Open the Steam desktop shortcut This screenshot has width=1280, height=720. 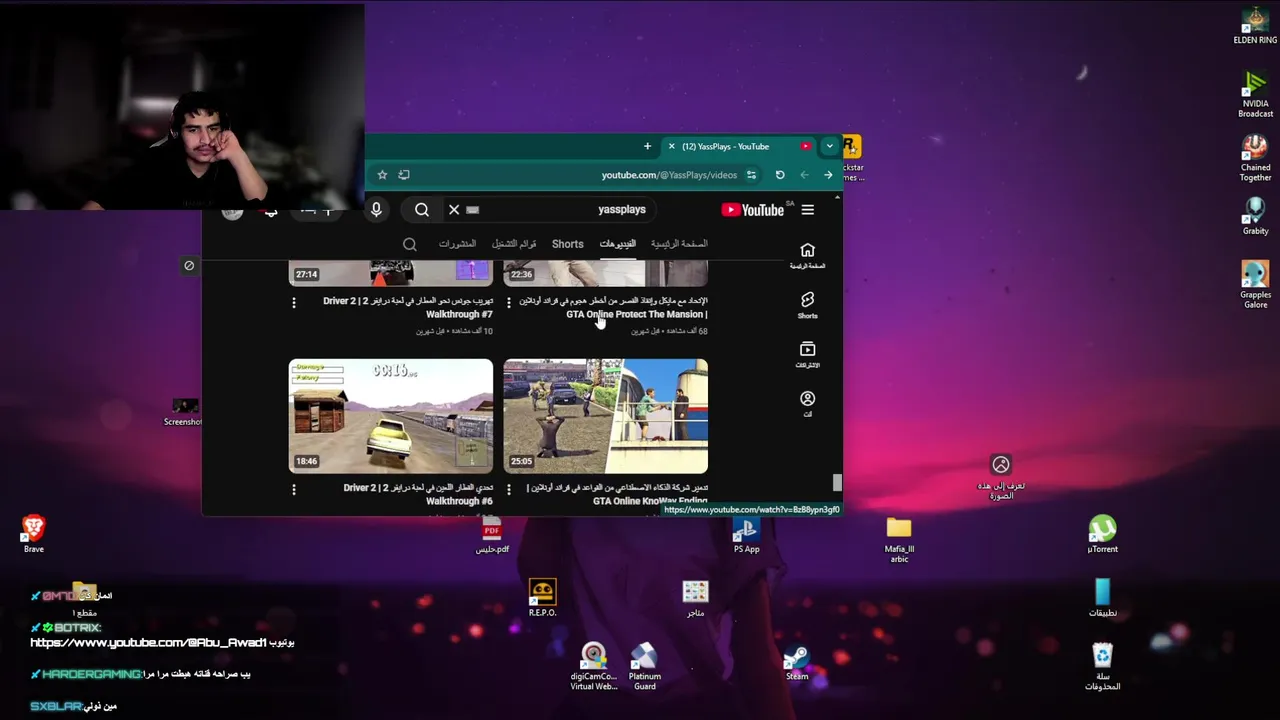pyautogui.click(x=796, y=662)
